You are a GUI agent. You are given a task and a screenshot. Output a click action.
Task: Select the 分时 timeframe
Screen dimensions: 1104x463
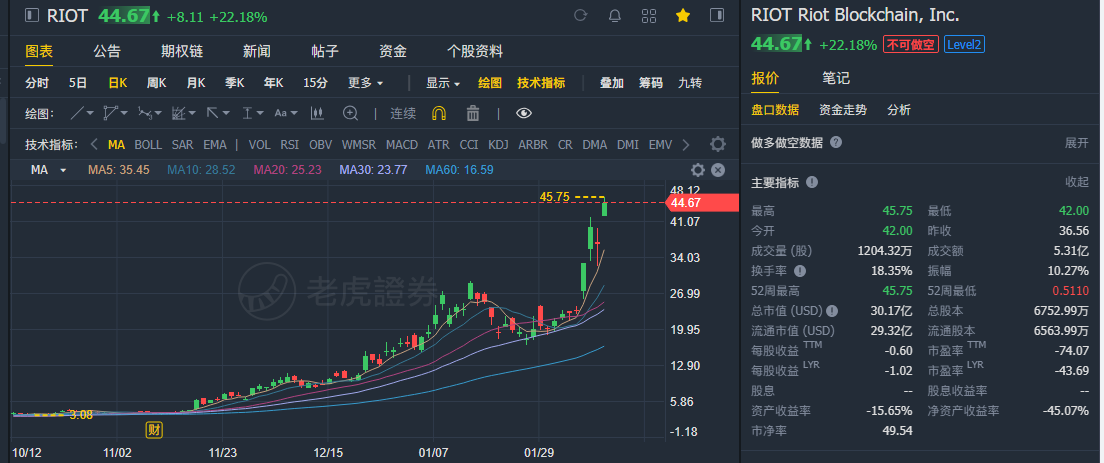pyautogui.click(x=37, y=83)
